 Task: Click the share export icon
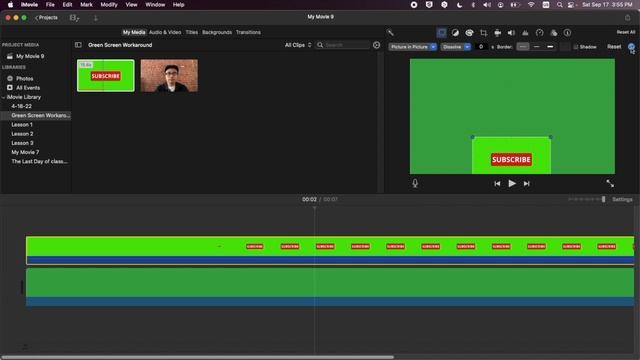[627, 18]
